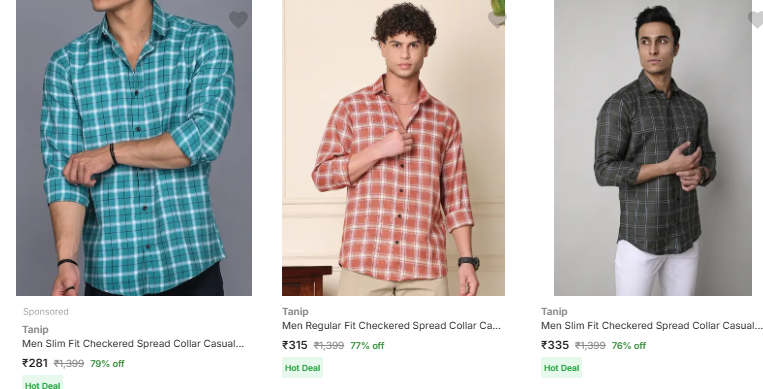763x389 pixels.
Task: Open sponsored Men Slim Fit shirt title
Action: click(x=133, y=344)
